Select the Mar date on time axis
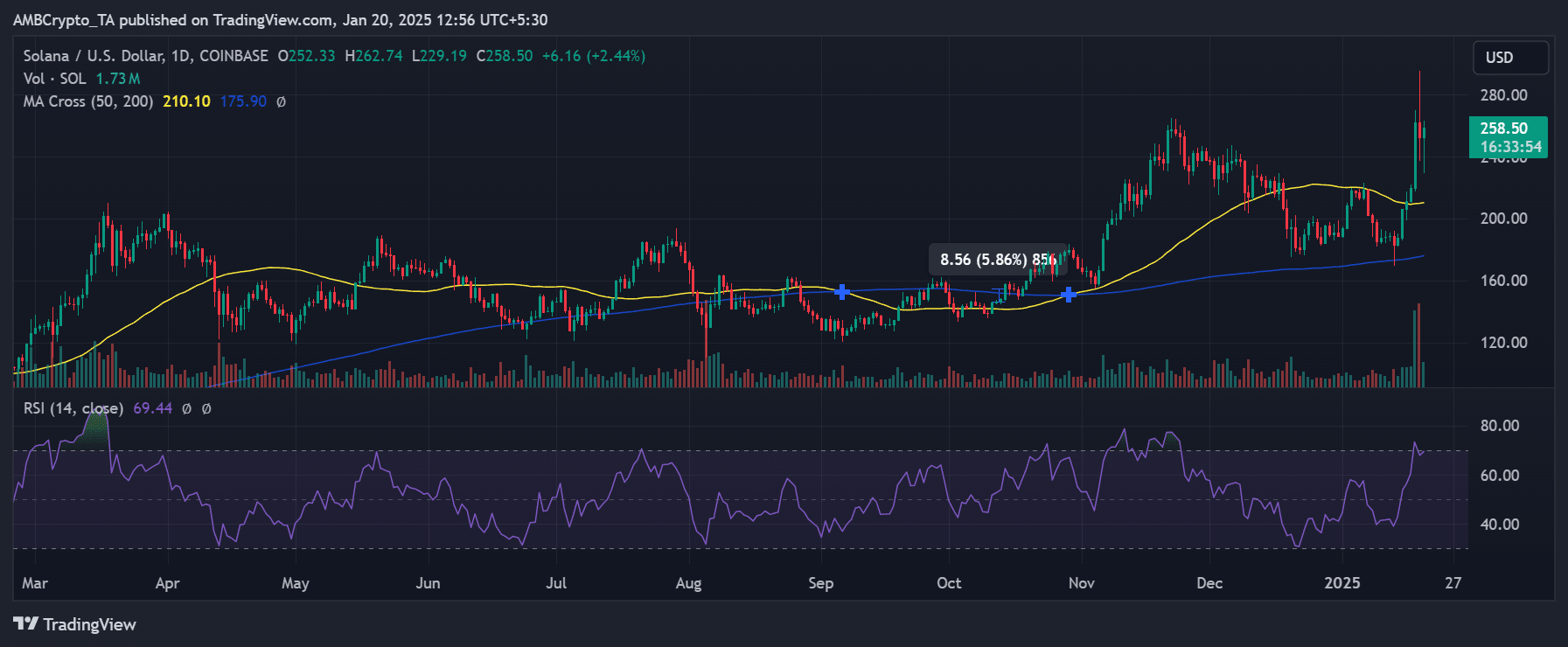This screenshot has height=647, width=1568. point(35,583)
